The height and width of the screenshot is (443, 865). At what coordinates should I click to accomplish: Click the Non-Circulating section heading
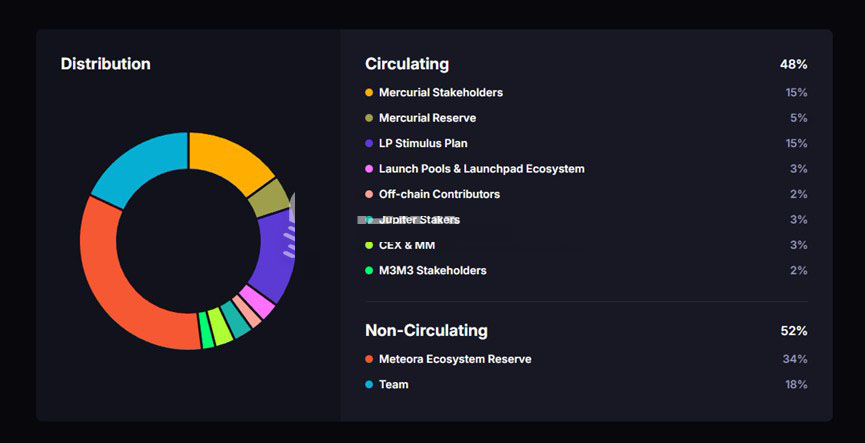(426, 330)
